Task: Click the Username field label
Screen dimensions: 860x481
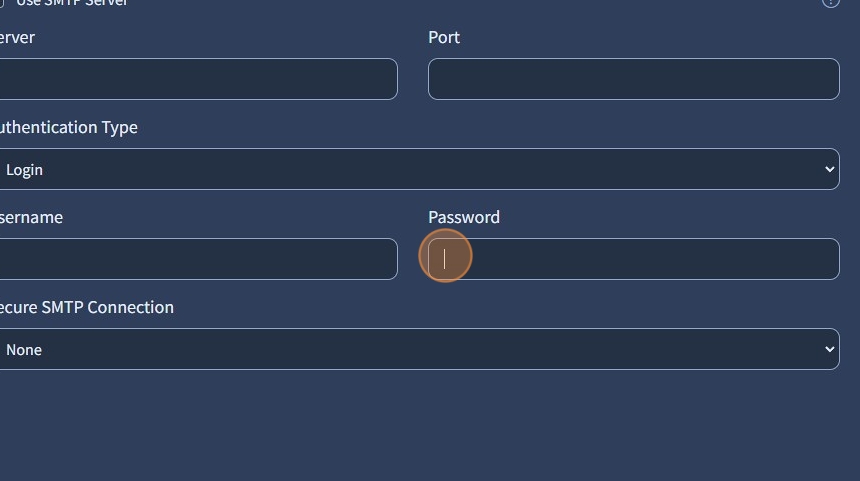Action: pos(31,217)
